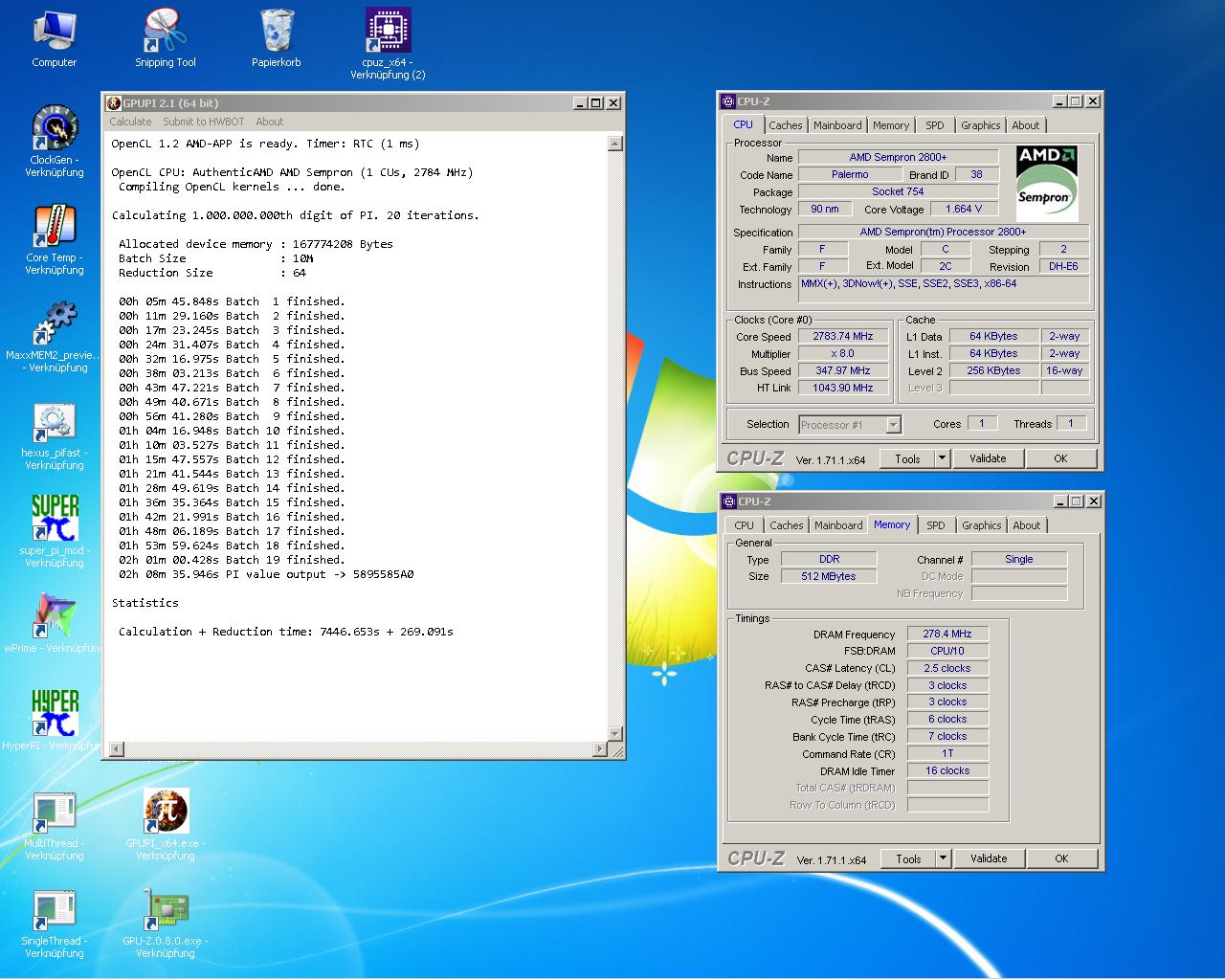Click Tools button in lower CPU-Z
This screenshot has width=1225, height=980.
[x=908, y=858]
